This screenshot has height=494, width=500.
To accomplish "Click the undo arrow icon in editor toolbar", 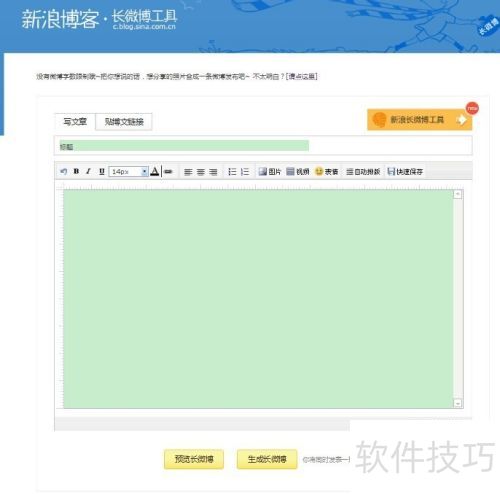I will click(63, 172).
